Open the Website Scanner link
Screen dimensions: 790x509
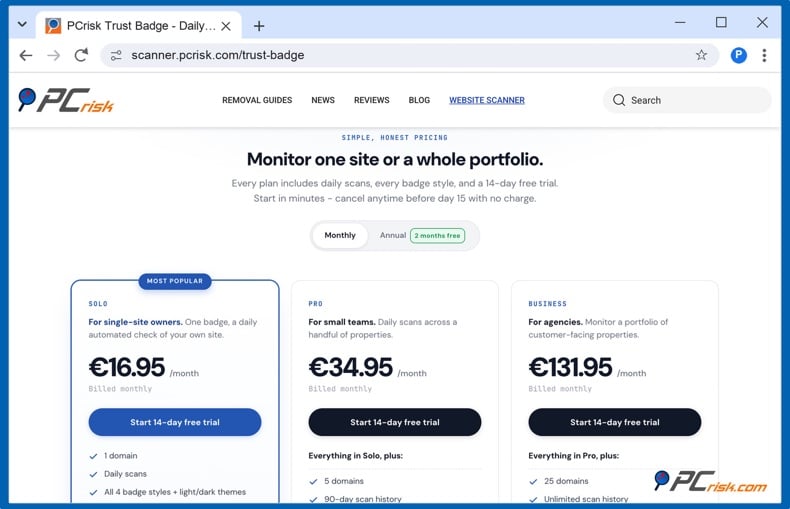[487, 100]
